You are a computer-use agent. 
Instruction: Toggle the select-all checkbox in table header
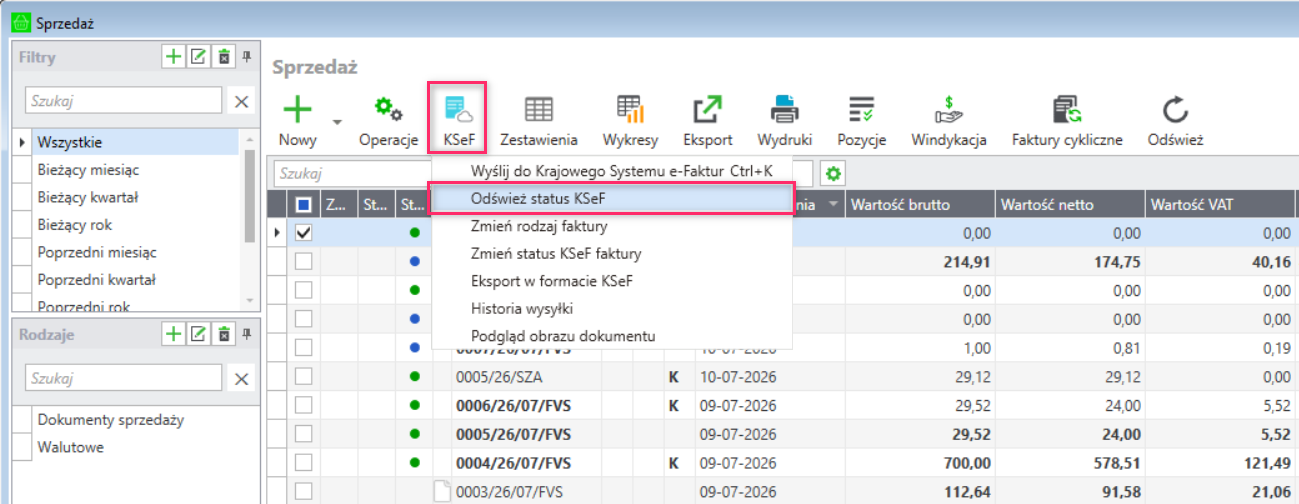point(304,204)
